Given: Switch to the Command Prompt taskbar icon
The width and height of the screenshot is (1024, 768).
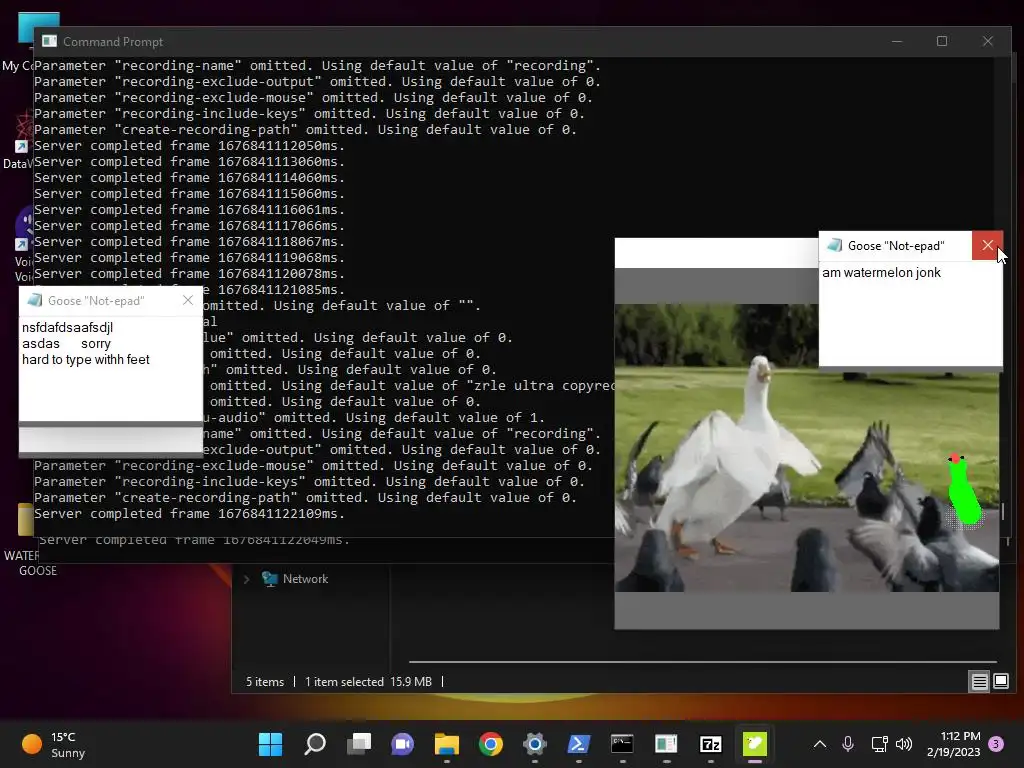Looking at the screenshot, I should [622, 744].
